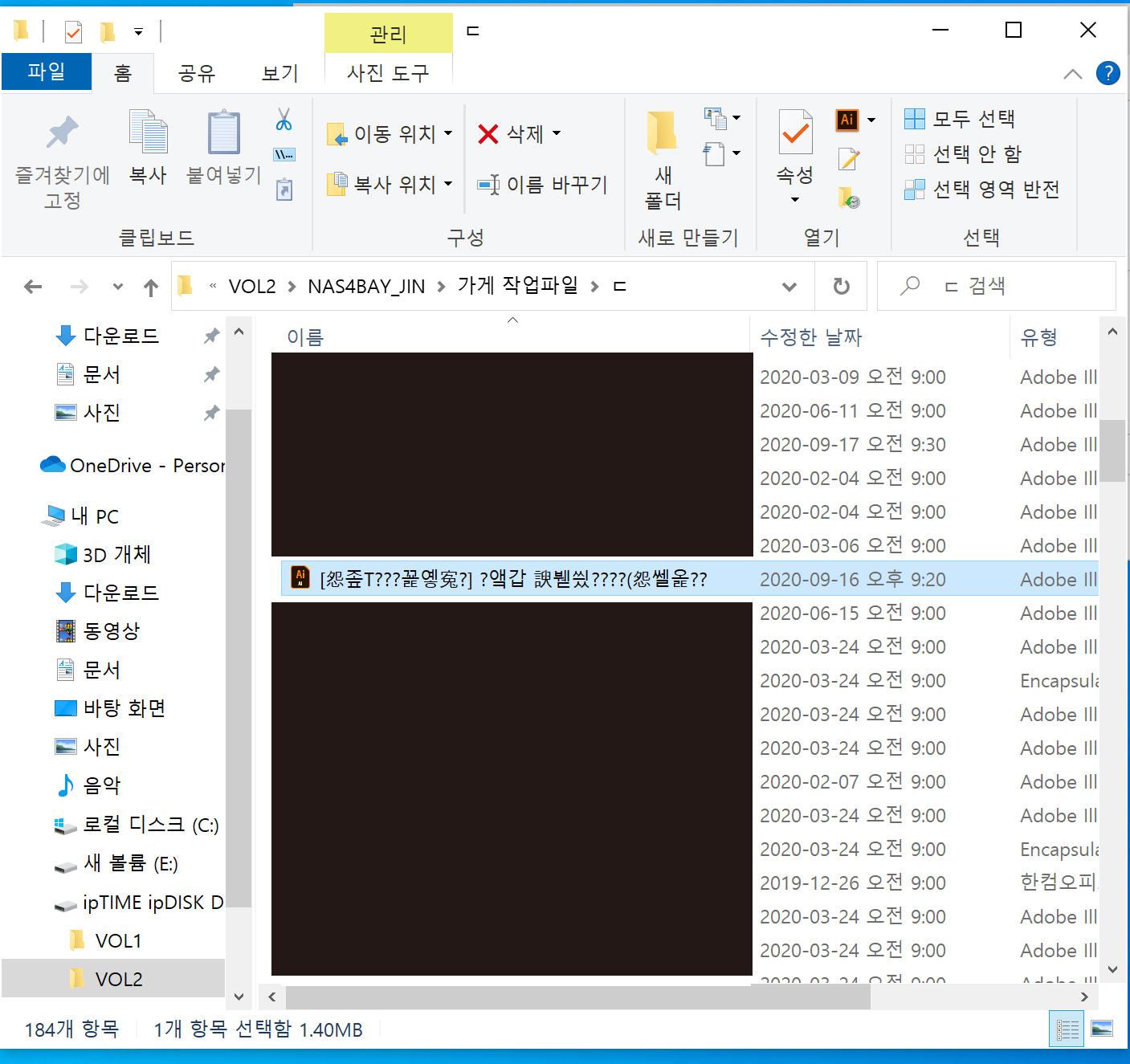Click 선택 영역 반전 (Invert selection)
The height and width of the screenshot is (1064, 1130).
click(981, 190)
